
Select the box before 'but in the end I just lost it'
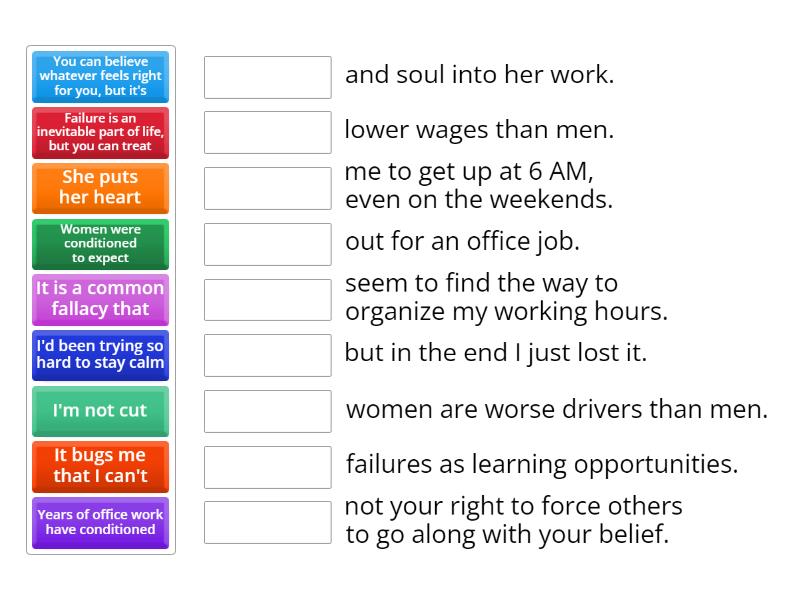point(267,355)
